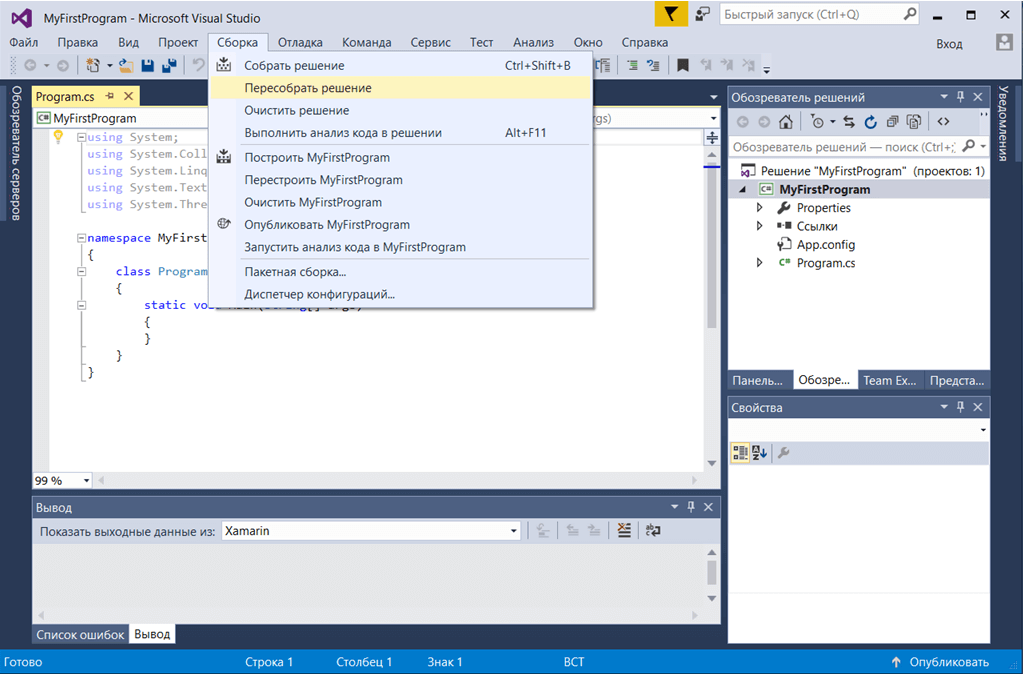
Task: Switch to the Список ошибок tab
Action: [x=80, y=634]
